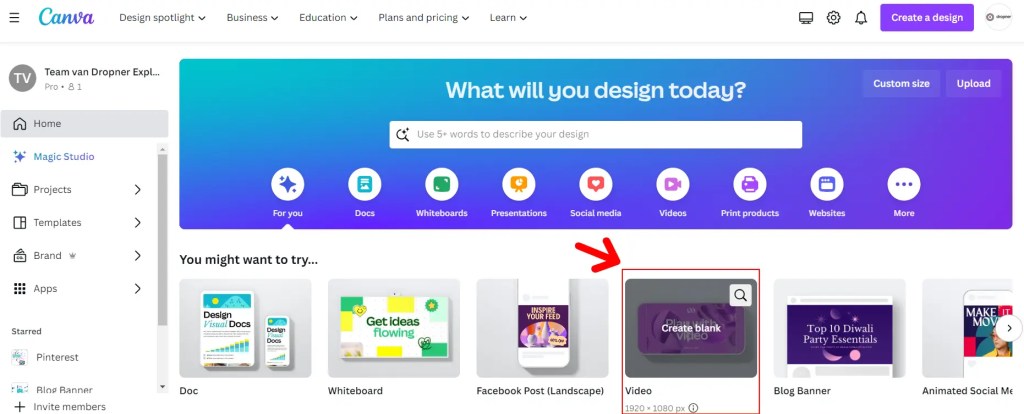Expand the Design spotlight dropdown
1024x414 pixels.
coord(162,18)
